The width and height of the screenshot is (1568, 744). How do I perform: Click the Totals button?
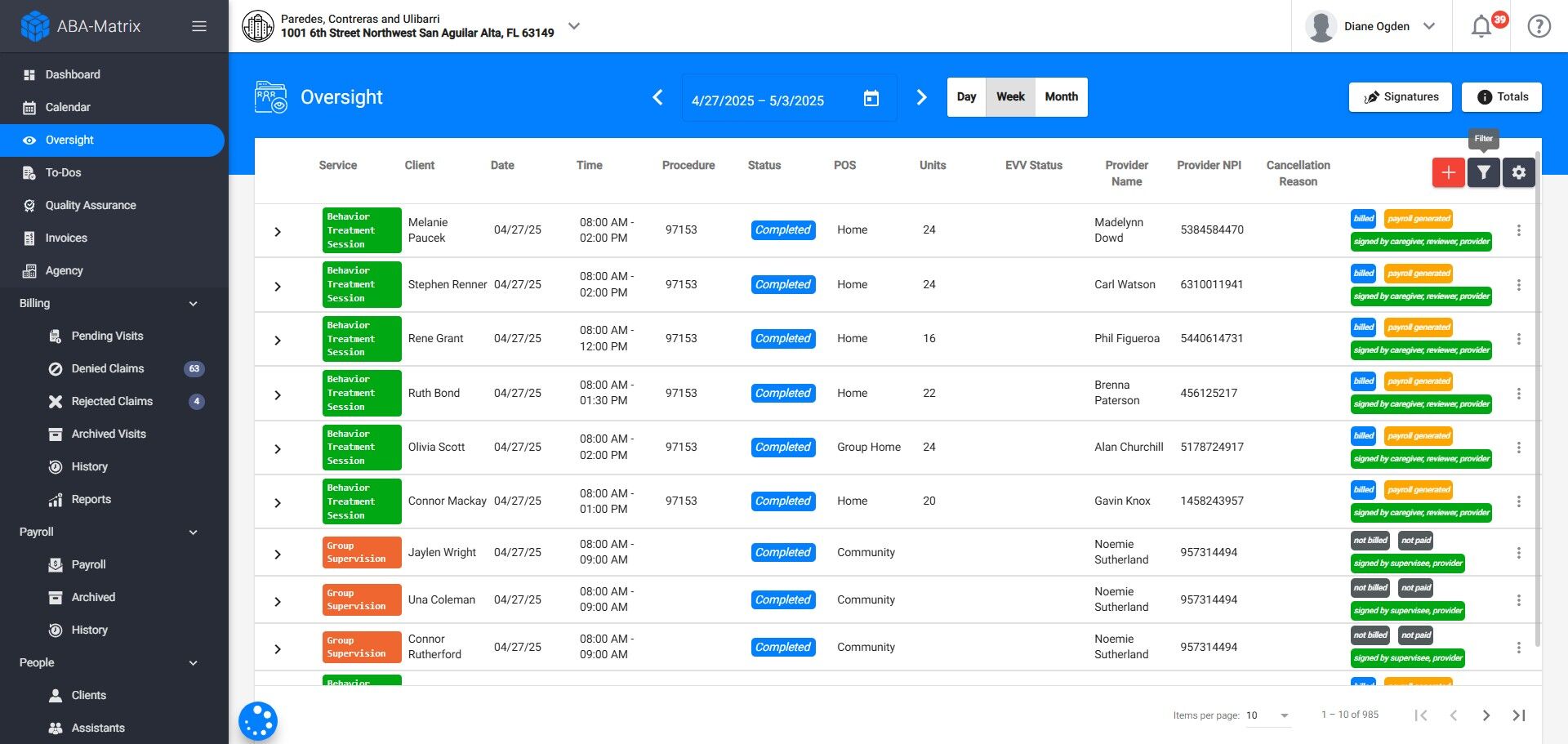pyautogui.click(x=1501, y=97)
